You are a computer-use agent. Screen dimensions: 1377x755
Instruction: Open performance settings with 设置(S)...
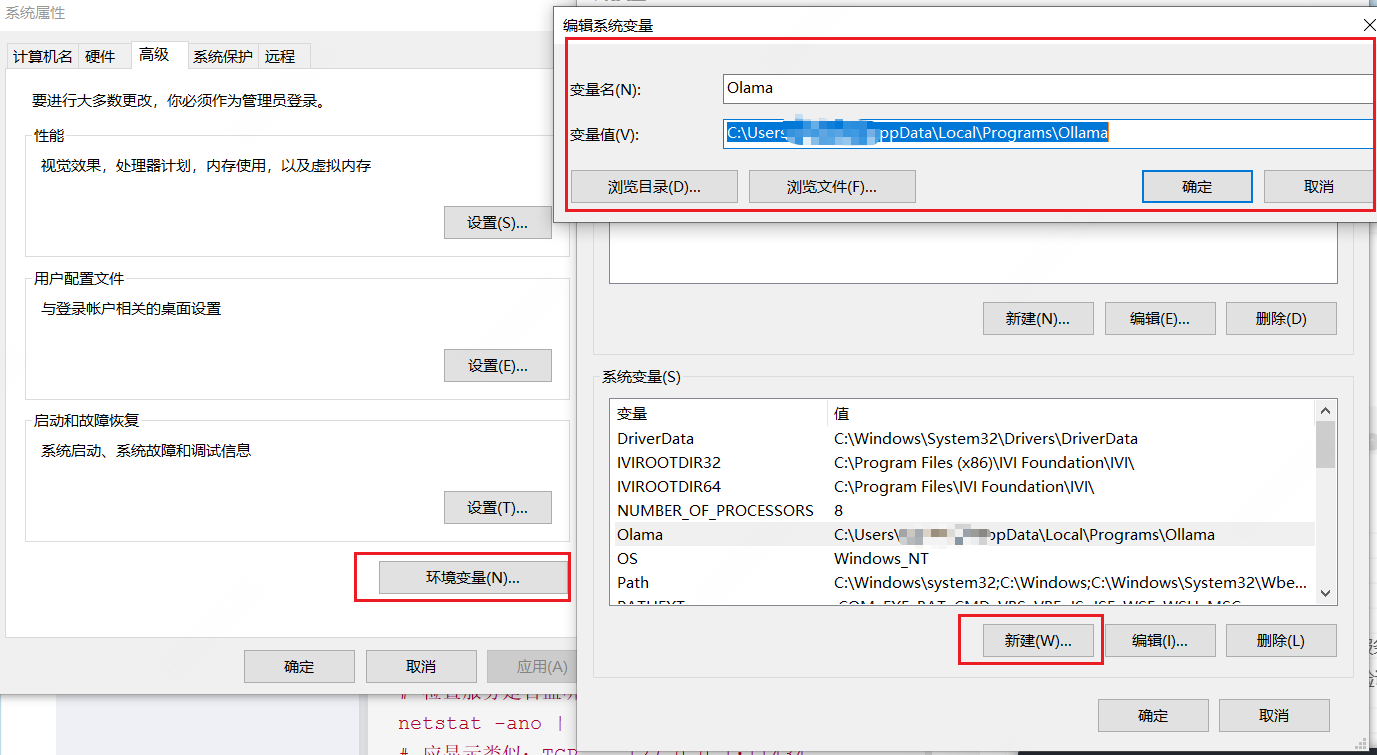(498, 223)
